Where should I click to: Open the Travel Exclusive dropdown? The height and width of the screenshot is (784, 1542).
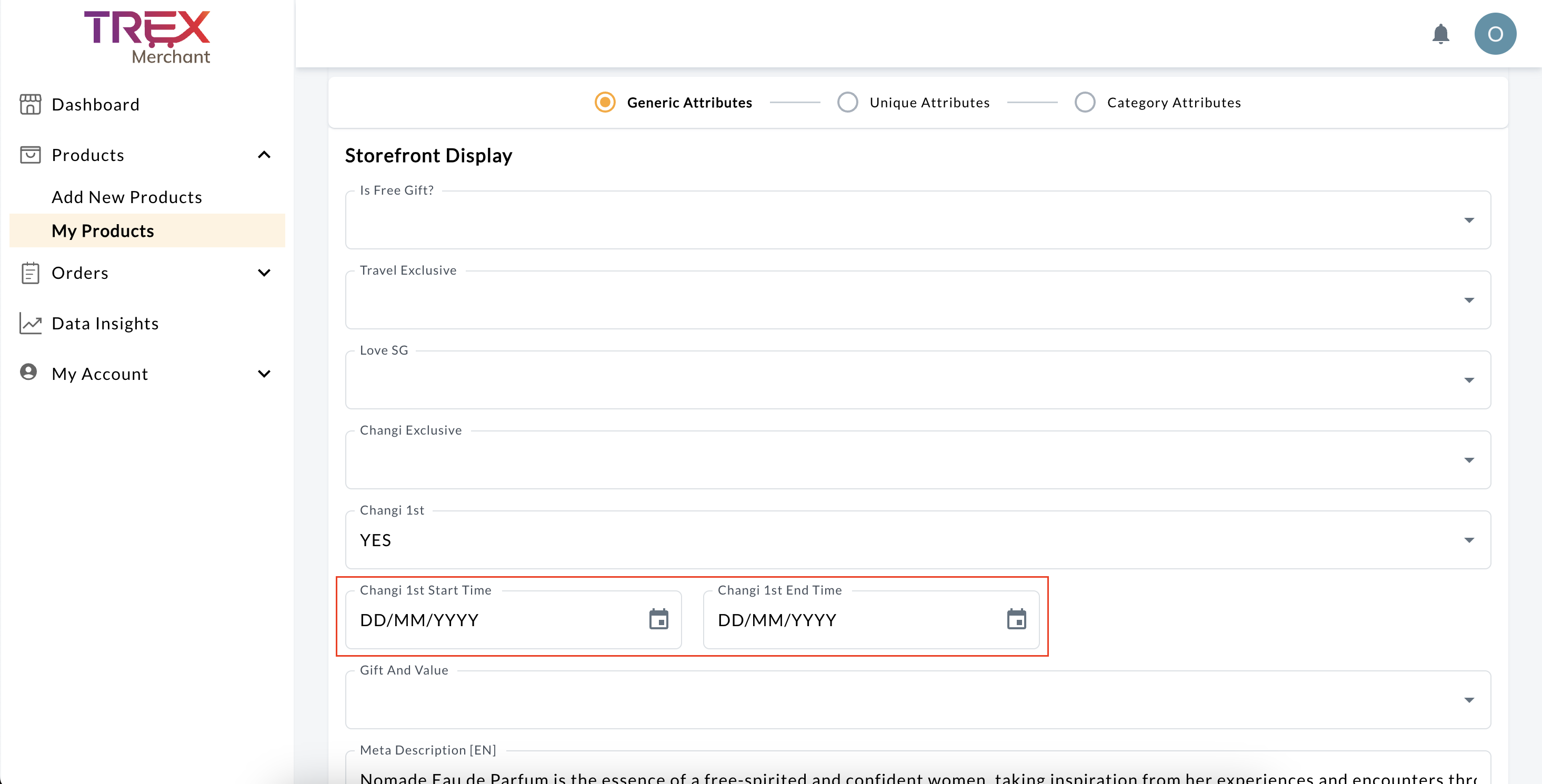click(x=917, y=300)
